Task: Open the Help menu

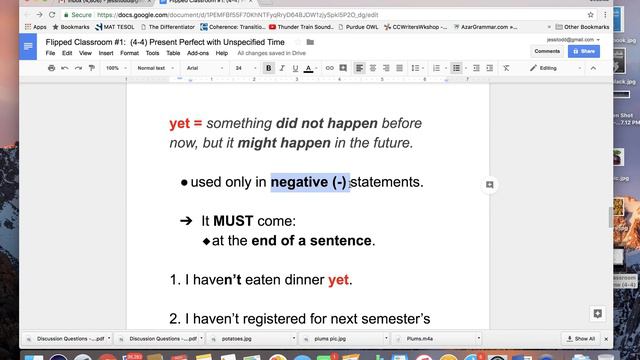Action: point(222,53)
